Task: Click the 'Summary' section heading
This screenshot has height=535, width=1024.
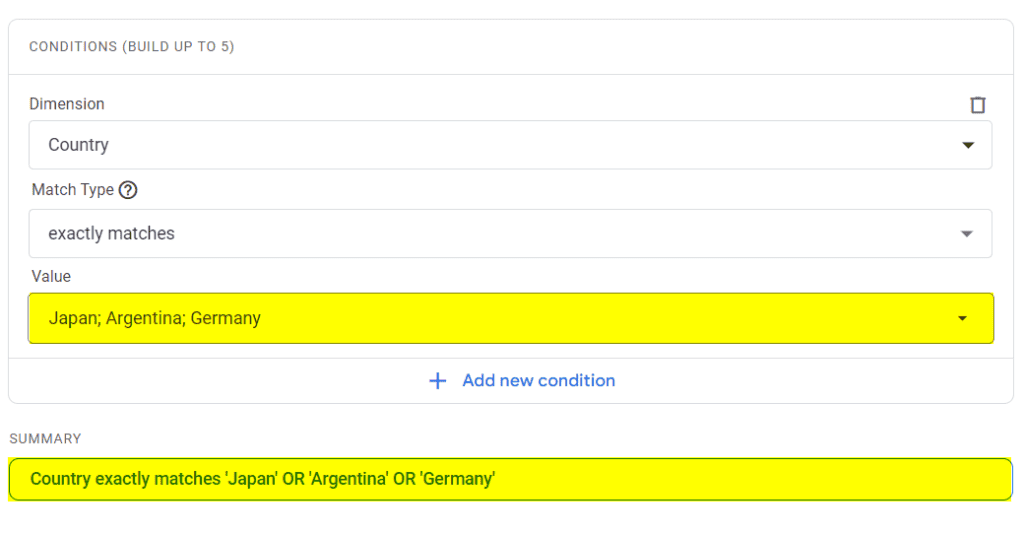Action: (x=45, y=439)
